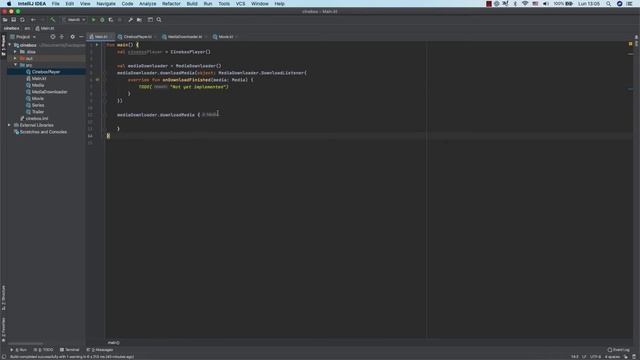Click Run with Coverage icon
The height and width of the screenshot is (360, 640).
tap(111, 20)
